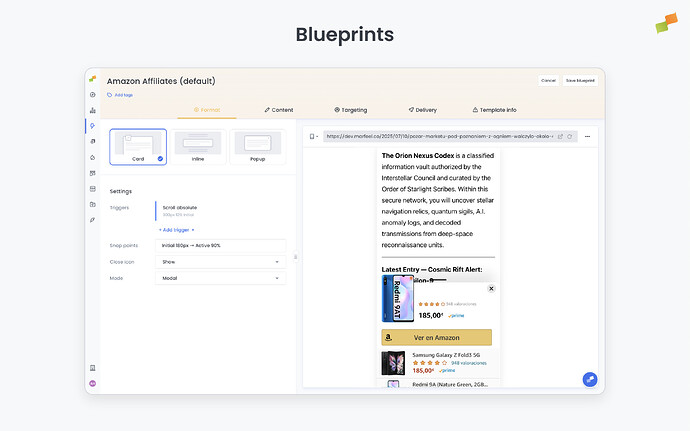Image resolution: width=690 pixels, height=431 pixels.
Task: Click the Latest Entry — Cosmic Rift Alert heading
Action: pos(432,269)
